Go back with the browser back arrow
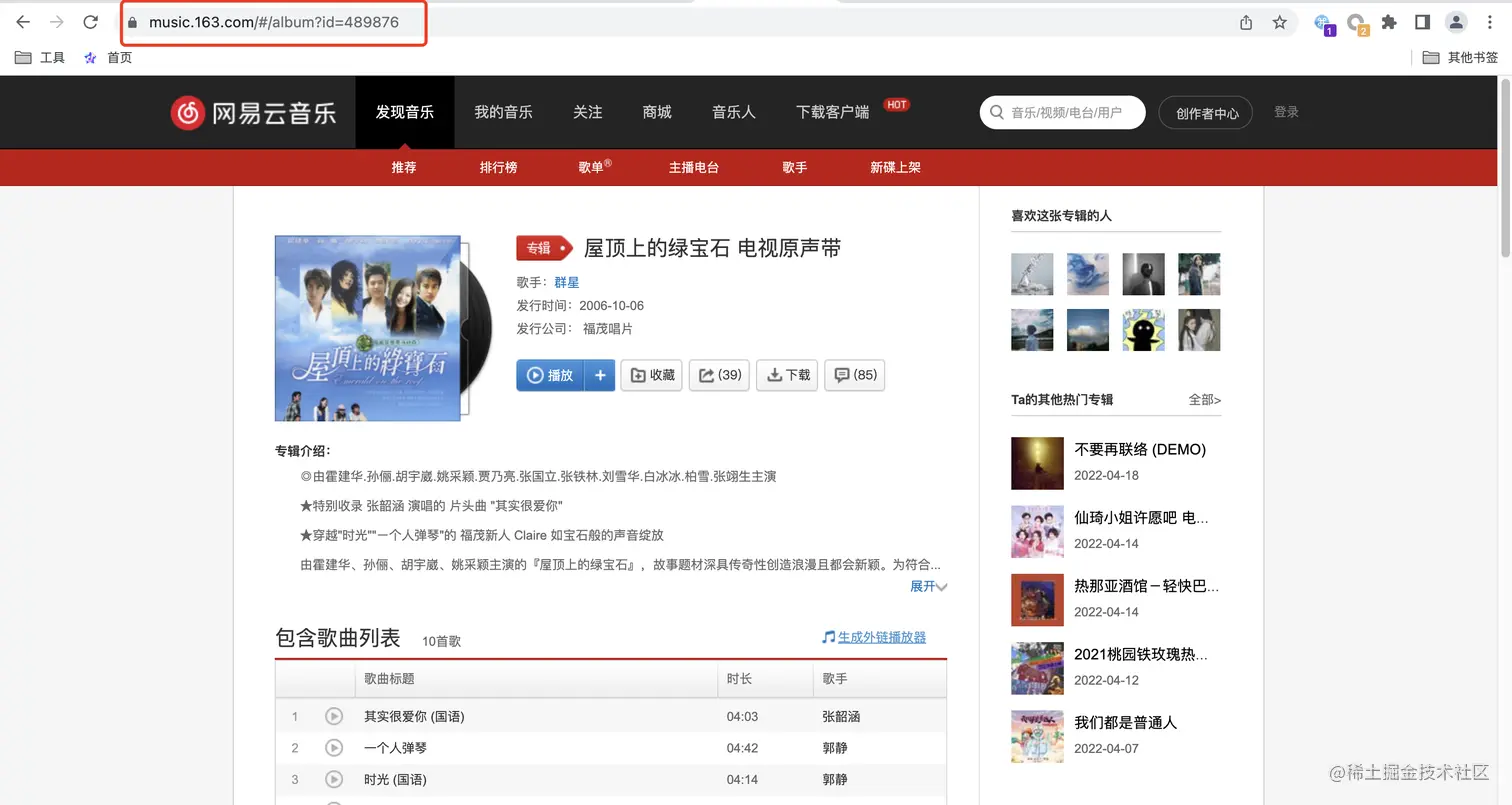Screen dimensions: 1512x805 (x=23, y=22)
